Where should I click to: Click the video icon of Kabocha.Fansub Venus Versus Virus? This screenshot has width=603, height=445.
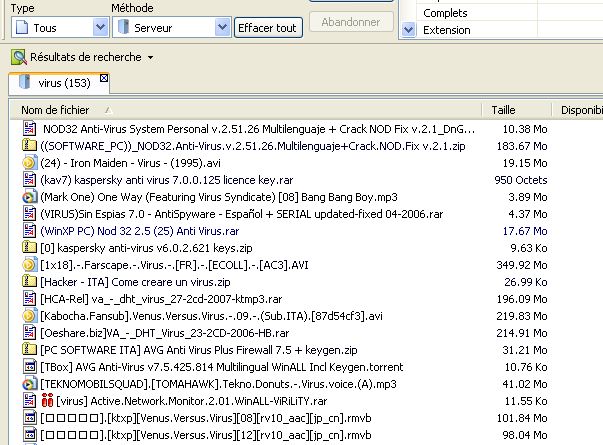[29, 315]
